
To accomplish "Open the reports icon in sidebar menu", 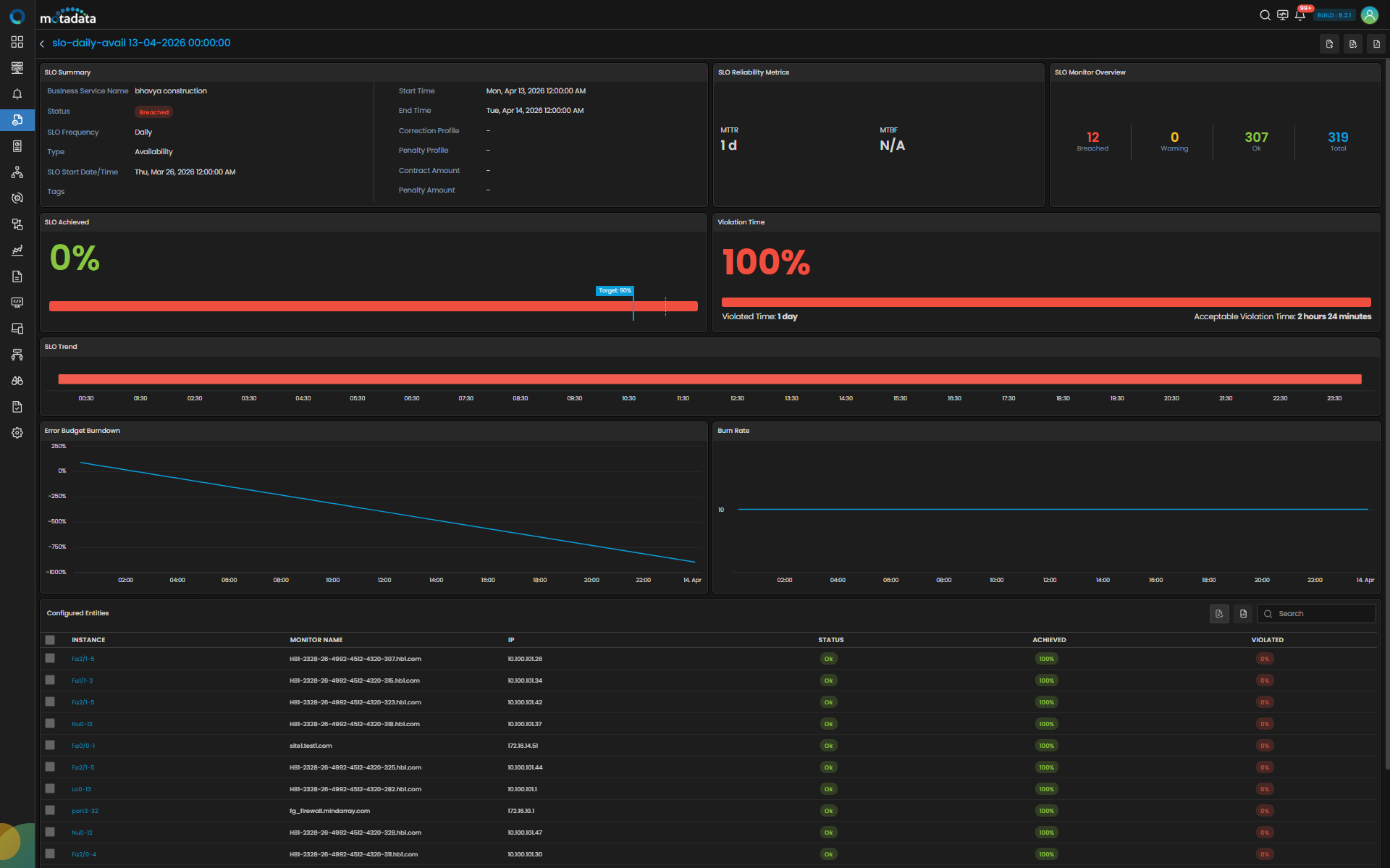I will coord(17,277).
